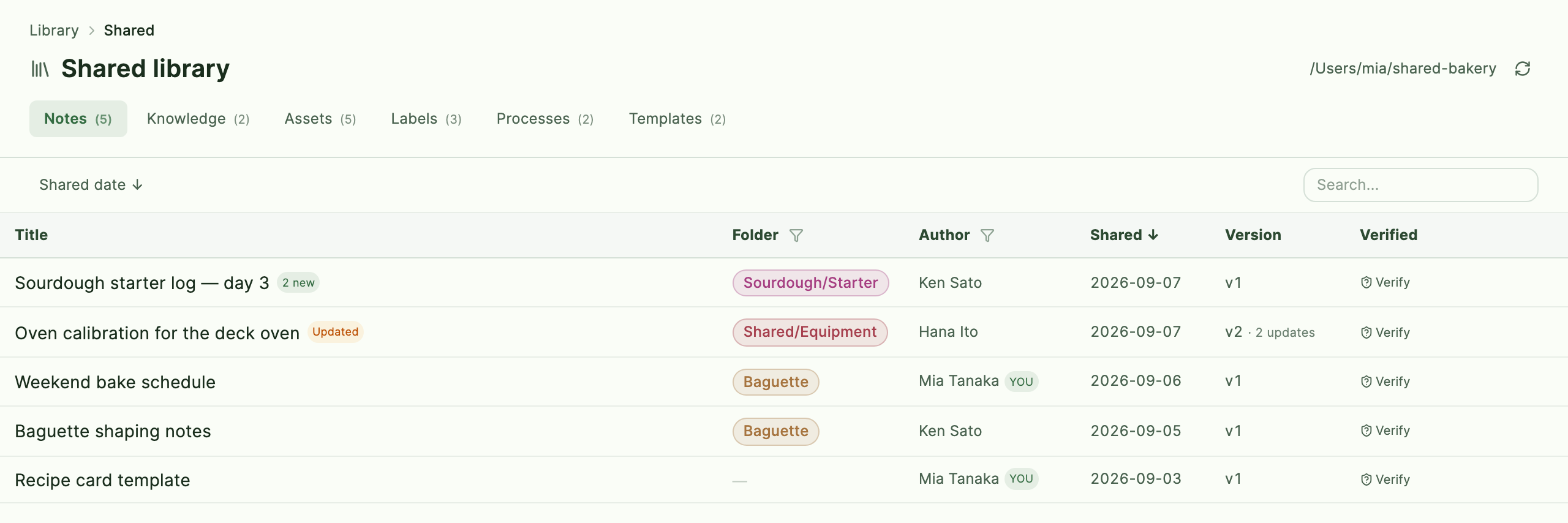The width and height of the screenshot is (1568, 523).
Task: Click the refresh icon next to the library path
Action: [x=1523, y=69]
